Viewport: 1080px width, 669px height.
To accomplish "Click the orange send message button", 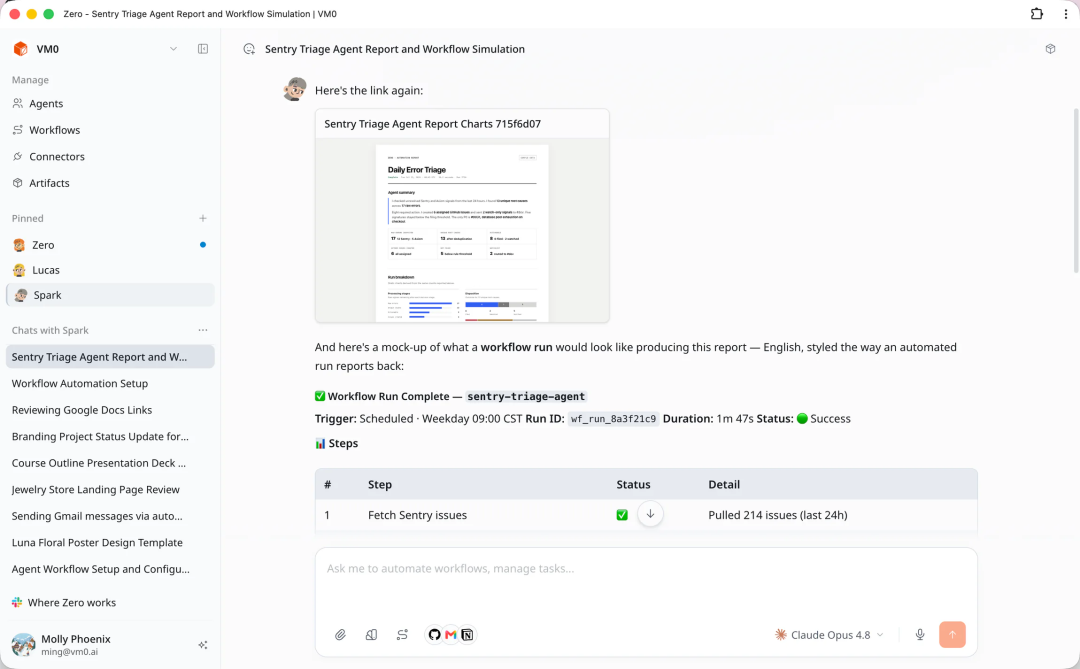I will click(x=952, y=635).
